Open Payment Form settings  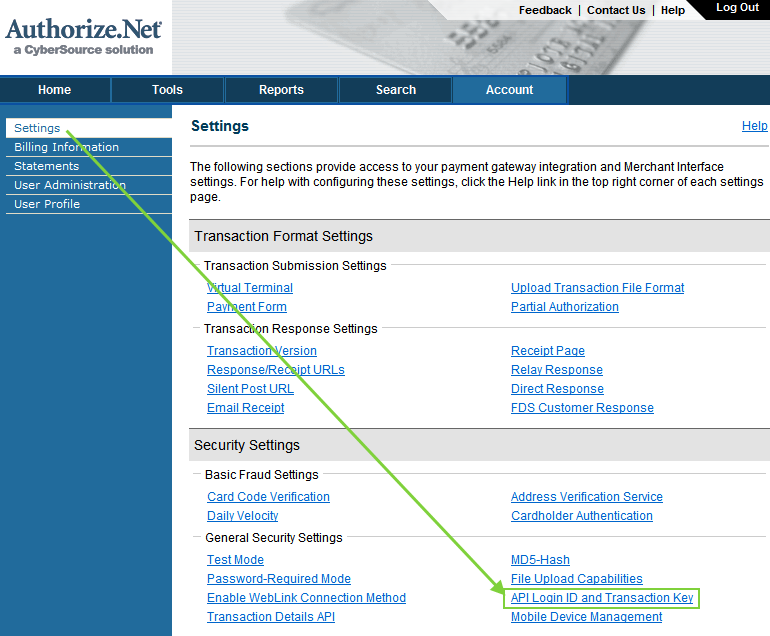[x=247, y=307]
